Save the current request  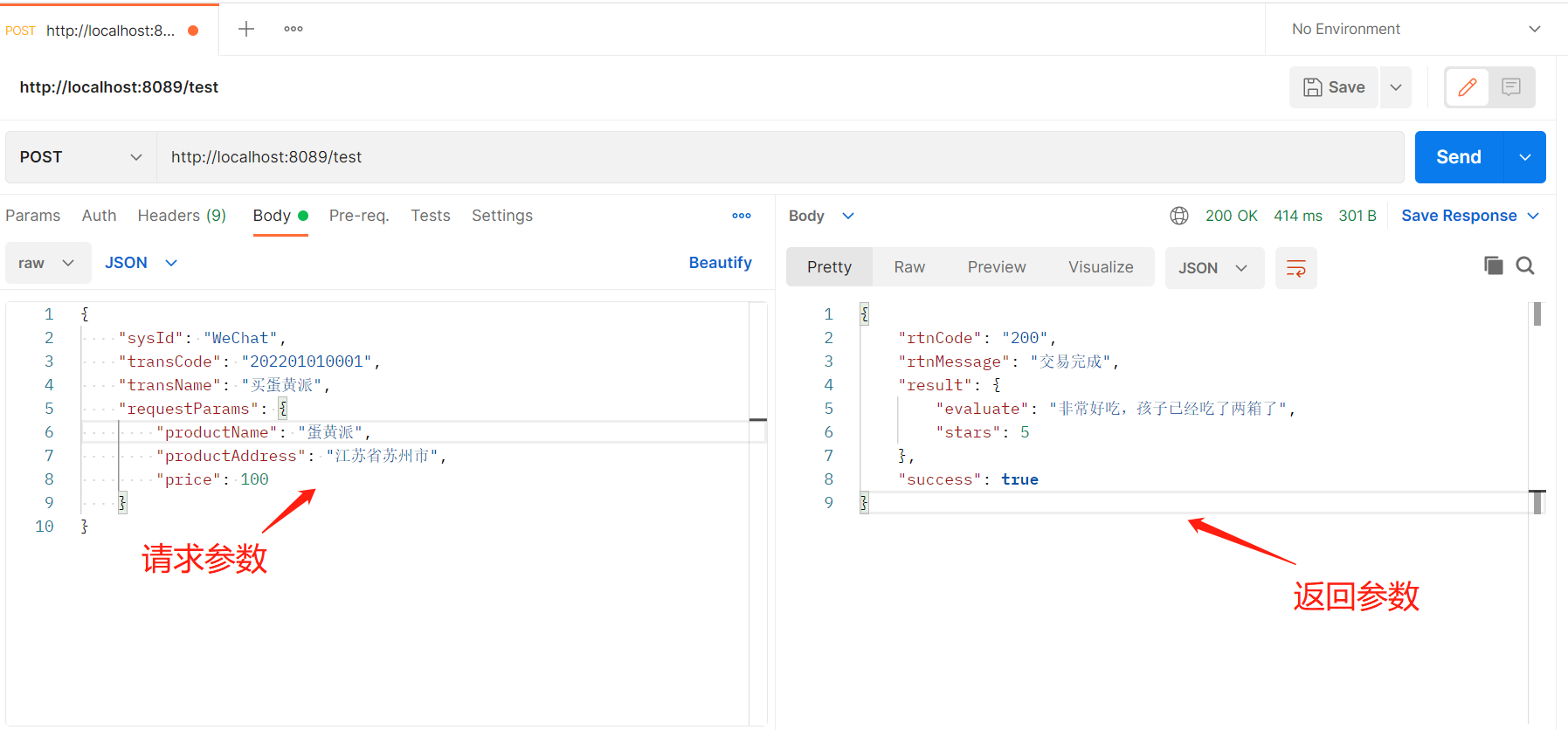tap(1334, 87)
